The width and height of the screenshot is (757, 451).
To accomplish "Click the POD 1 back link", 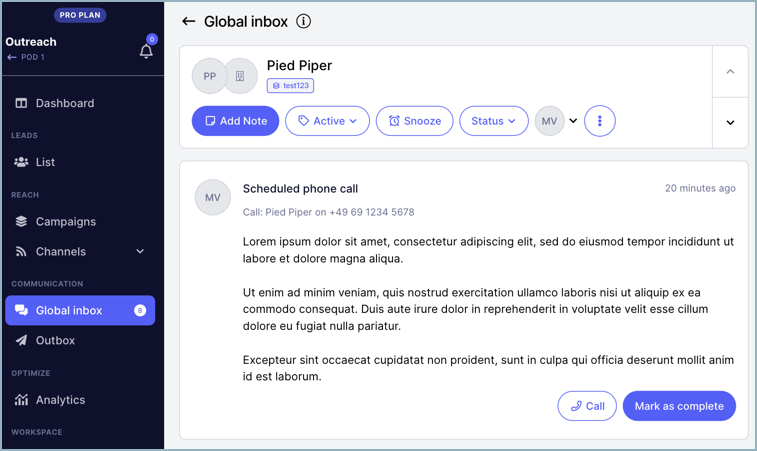I will pos(26,57).
